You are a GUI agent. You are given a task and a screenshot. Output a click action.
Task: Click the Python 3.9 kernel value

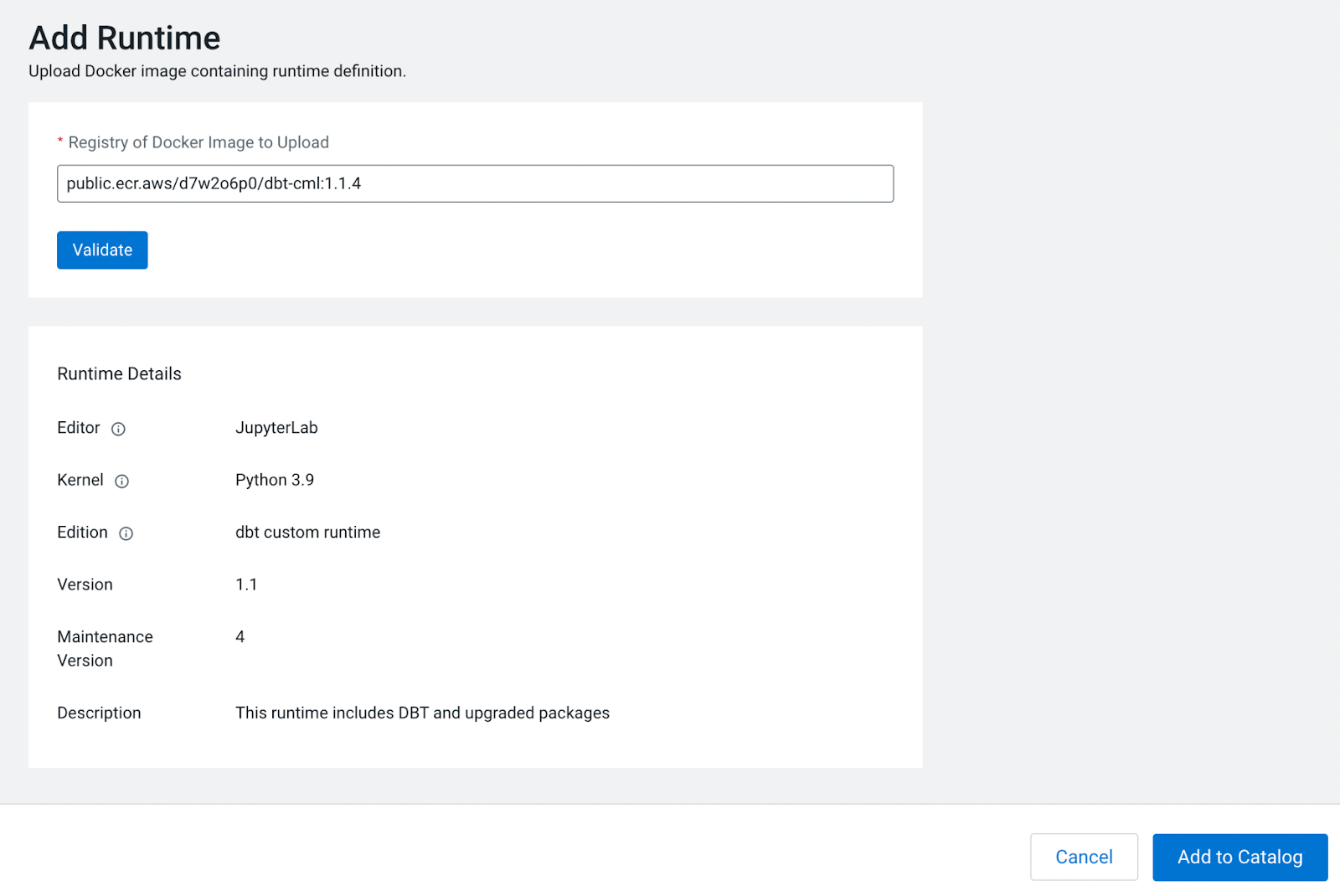click(275, 480)
